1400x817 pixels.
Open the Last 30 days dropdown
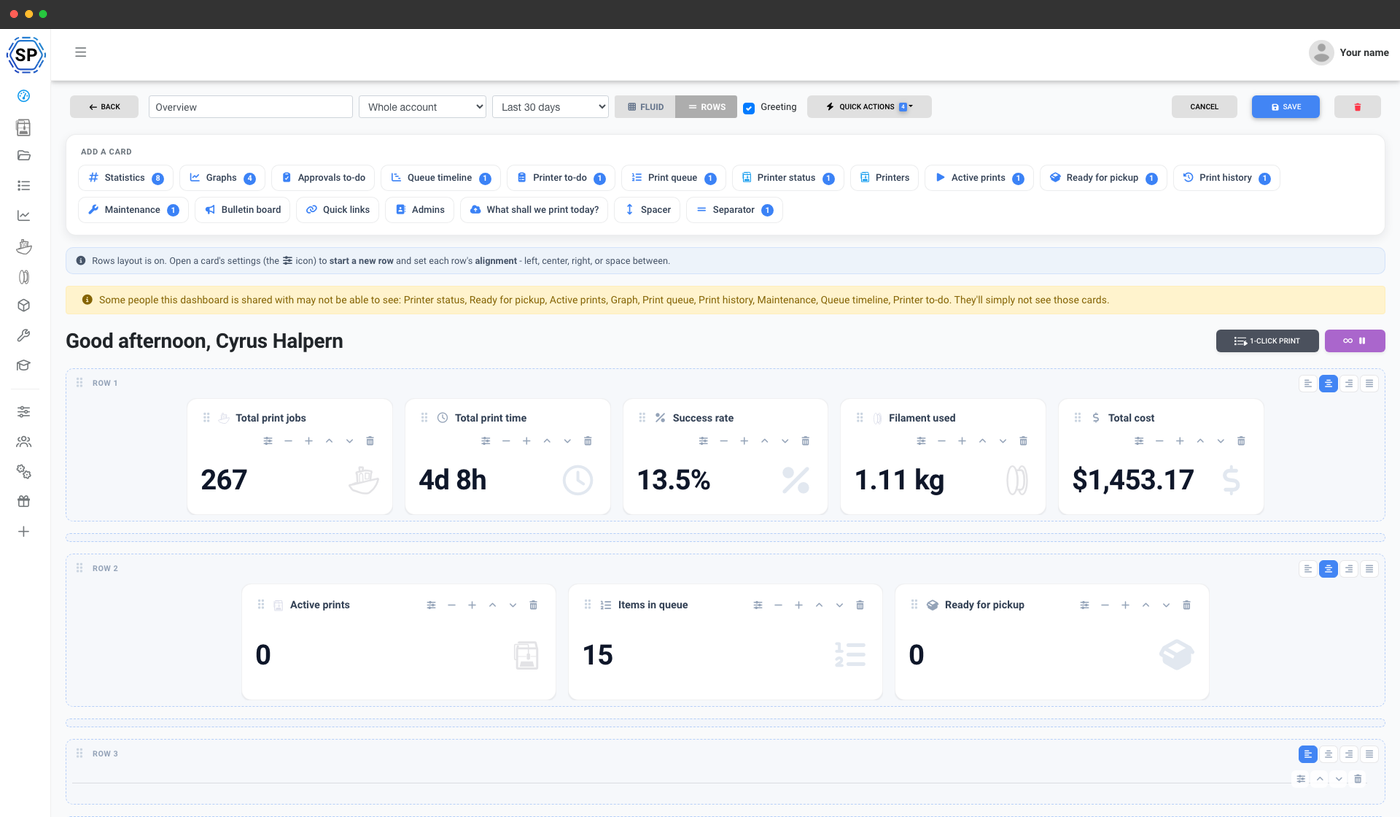(550, 107)
